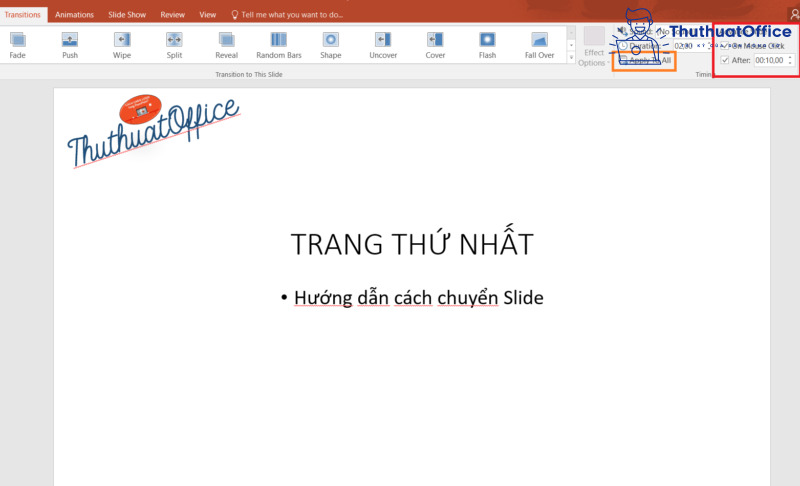800x486 pixels.
Task: Apply the Split transition
Action: click(174, 45)
